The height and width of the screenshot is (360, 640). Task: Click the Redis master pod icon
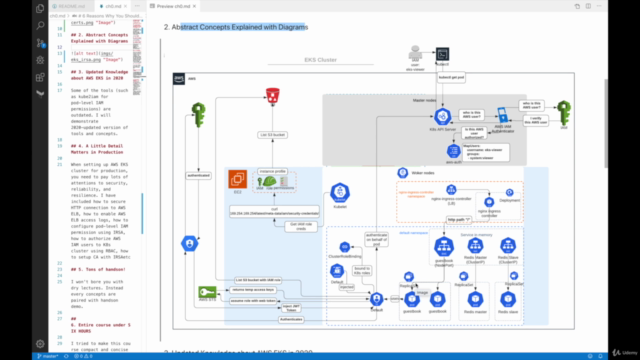point(476,300)
